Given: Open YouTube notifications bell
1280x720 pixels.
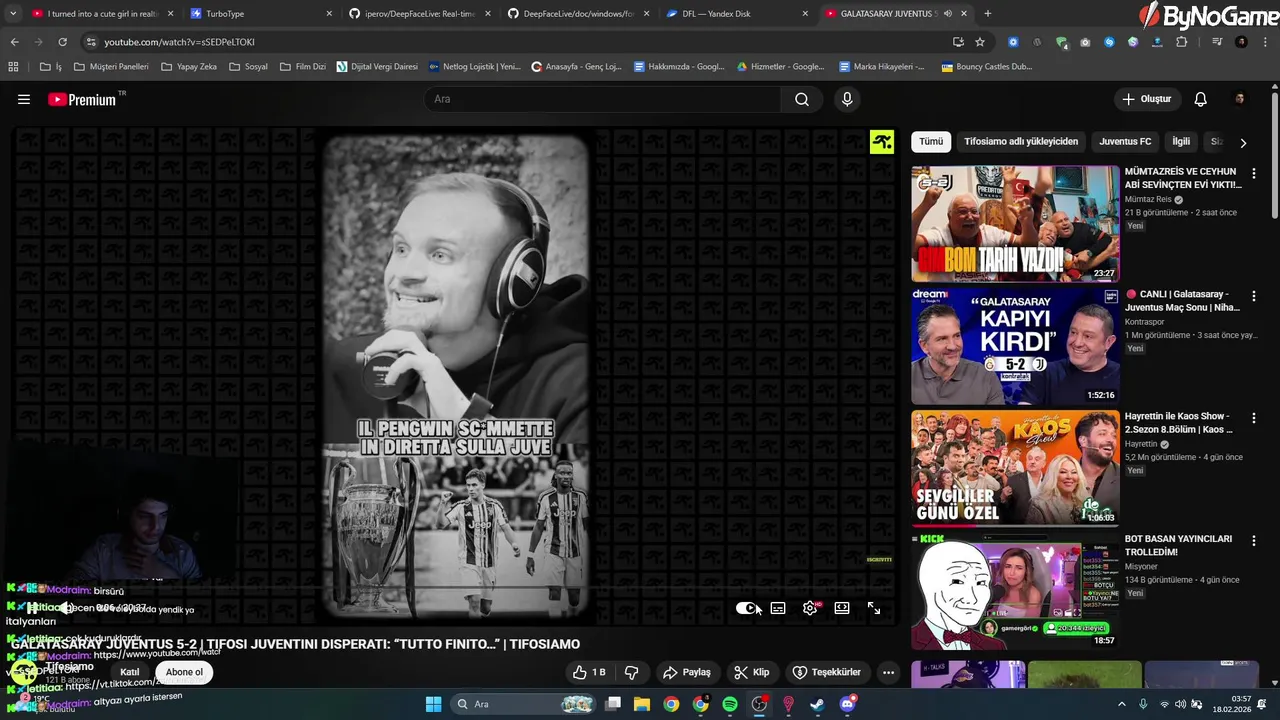Looking at the screenshot, I should coord(1201,99).
